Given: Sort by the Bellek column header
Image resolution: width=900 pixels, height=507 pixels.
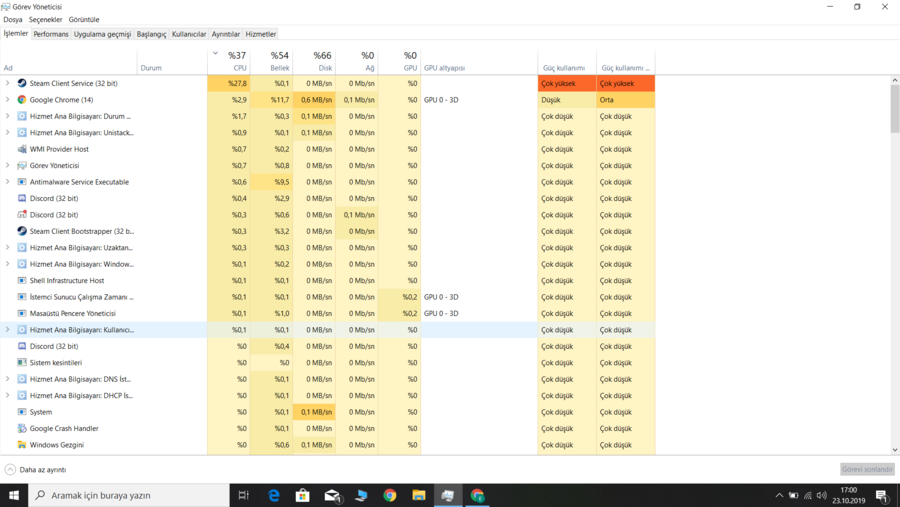Looking at the screenshot, I should point(271,61).
